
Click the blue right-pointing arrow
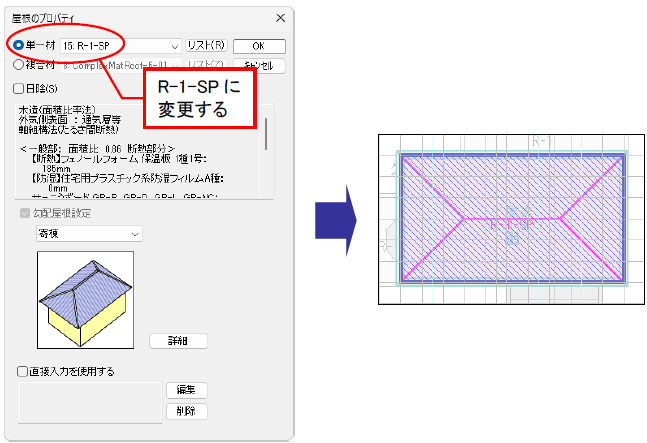tap(331, 218)
